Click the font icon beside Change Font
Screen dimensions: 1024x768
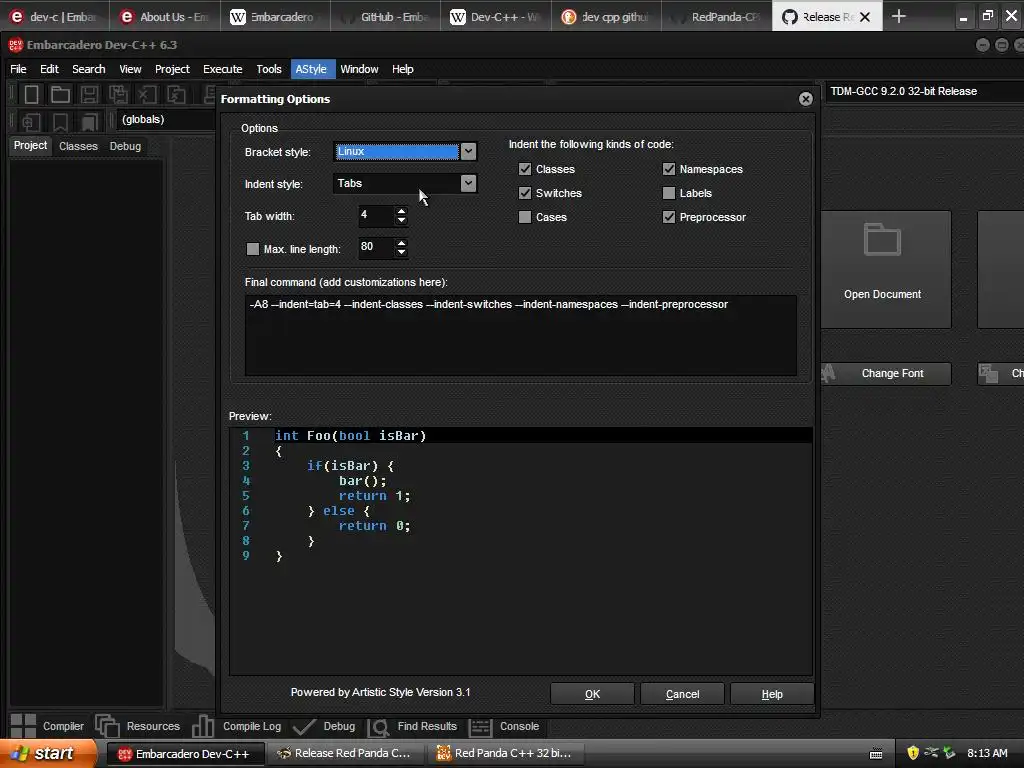(x=829, y=373)
